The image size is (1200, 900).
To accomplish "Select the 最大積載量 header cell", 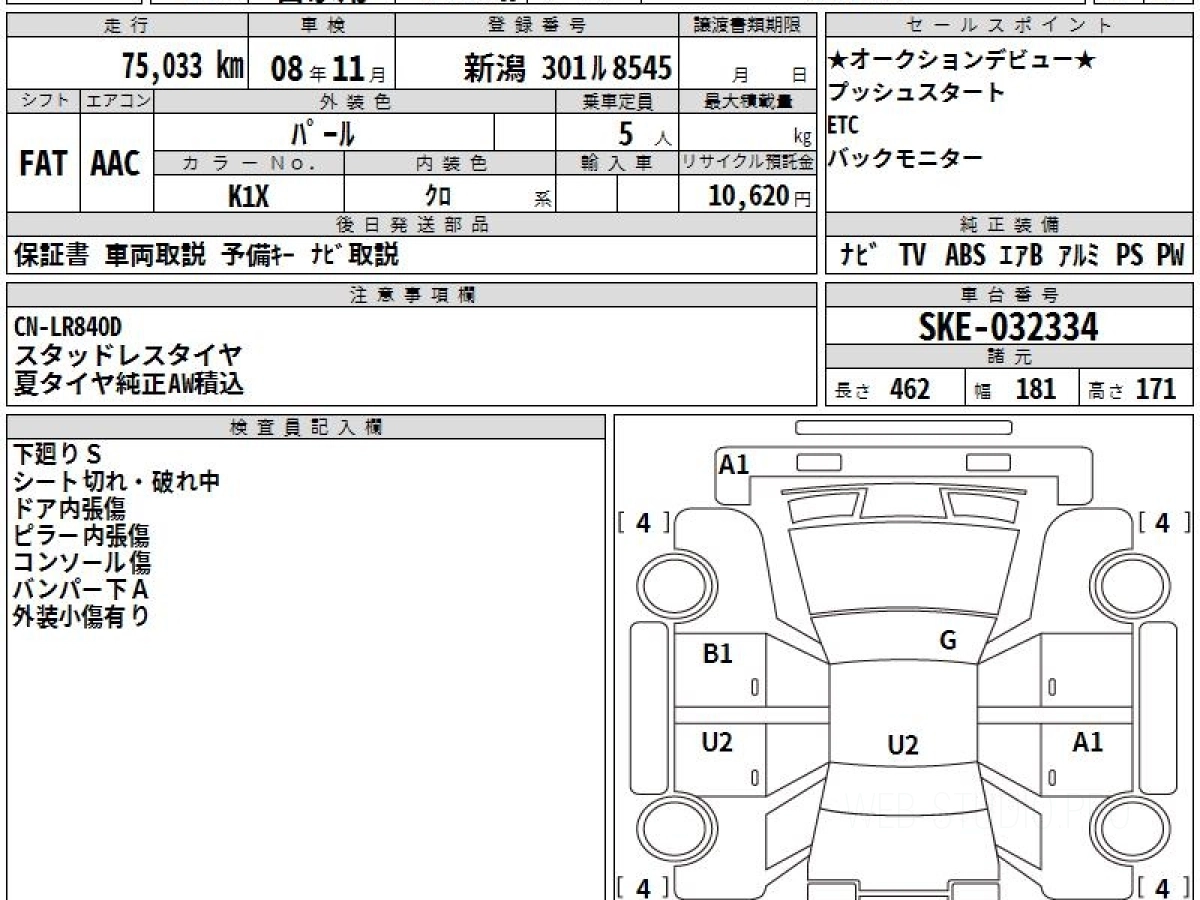I will point(748,101).
